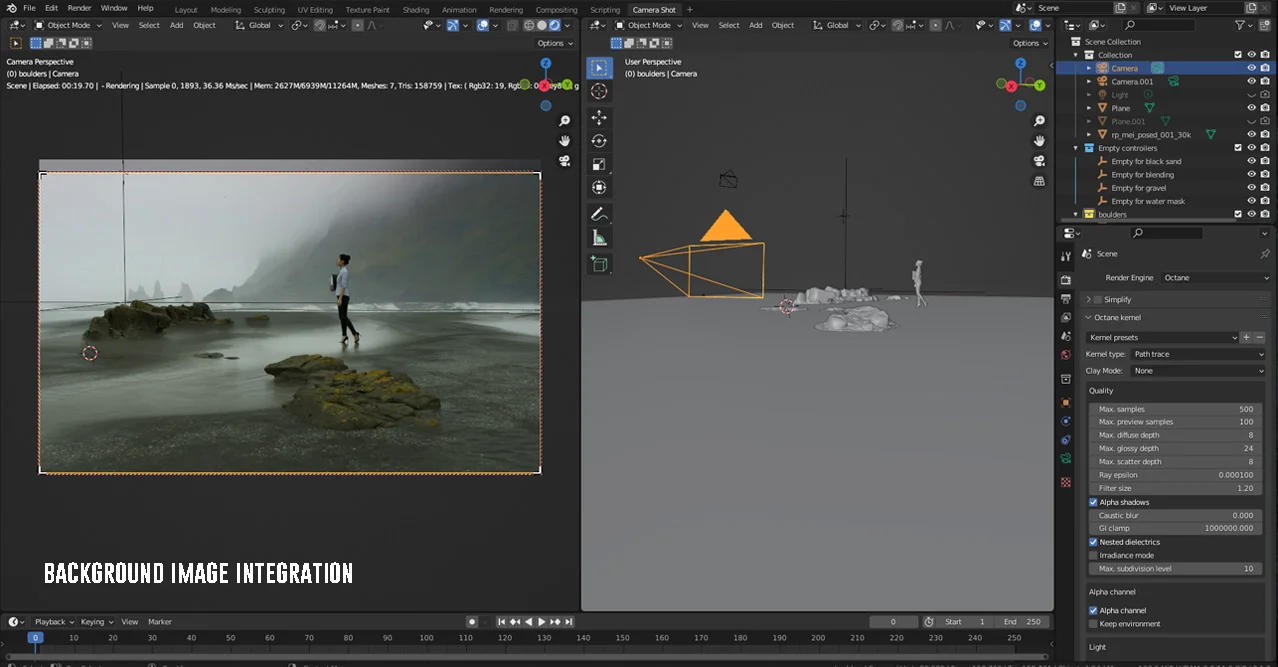Enable Irradiance mode

click(1092, 555)
